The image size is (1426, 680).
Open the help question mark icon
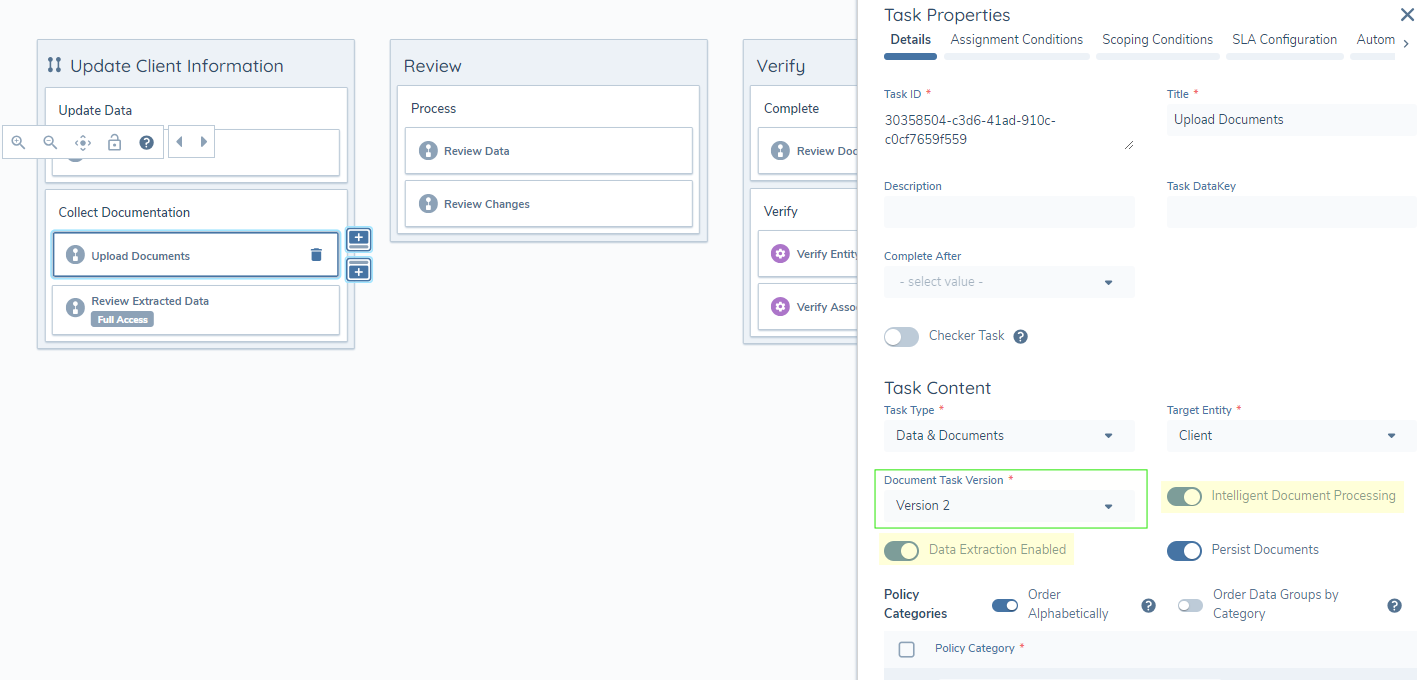(x=146, y=142)
